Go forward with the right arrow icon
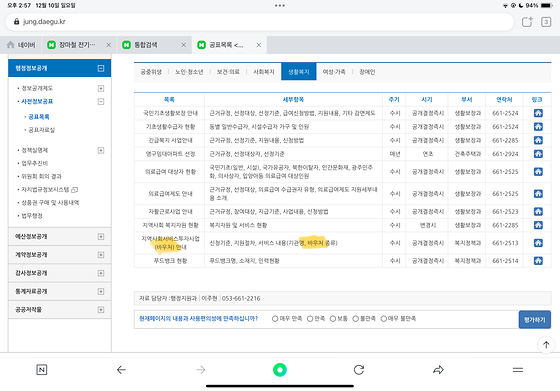This screenshot has height=391, width=560. pyautogui.click(x=201, y=370)
